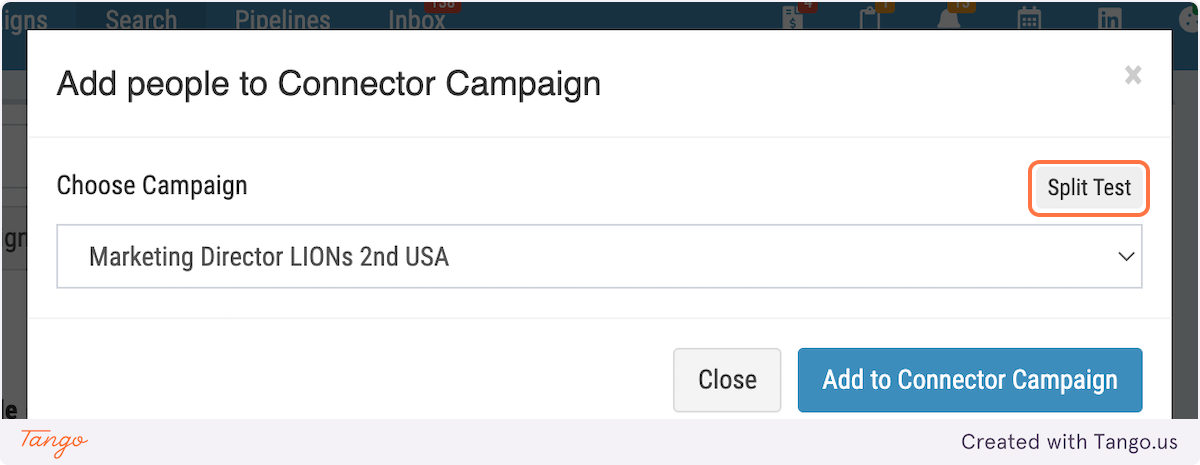1200x465 pixels.
Task: Open the bell notifications icon
Action: [948, 18]
